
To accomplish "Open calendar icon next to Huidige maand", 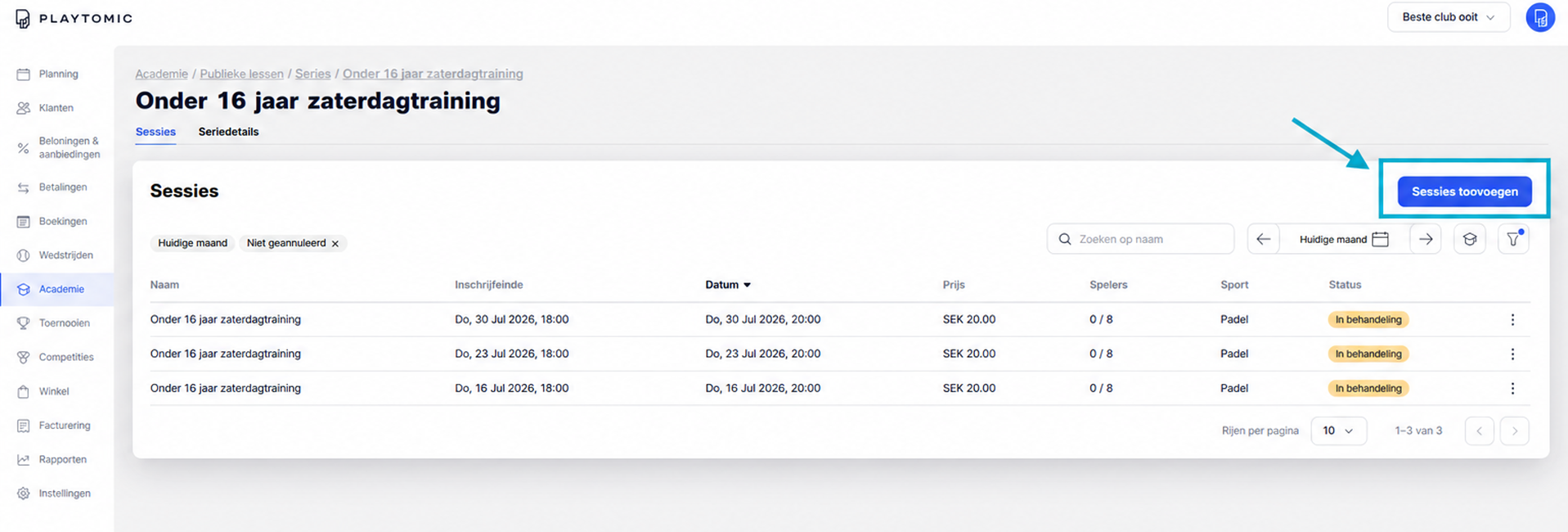I will 1381,239.
